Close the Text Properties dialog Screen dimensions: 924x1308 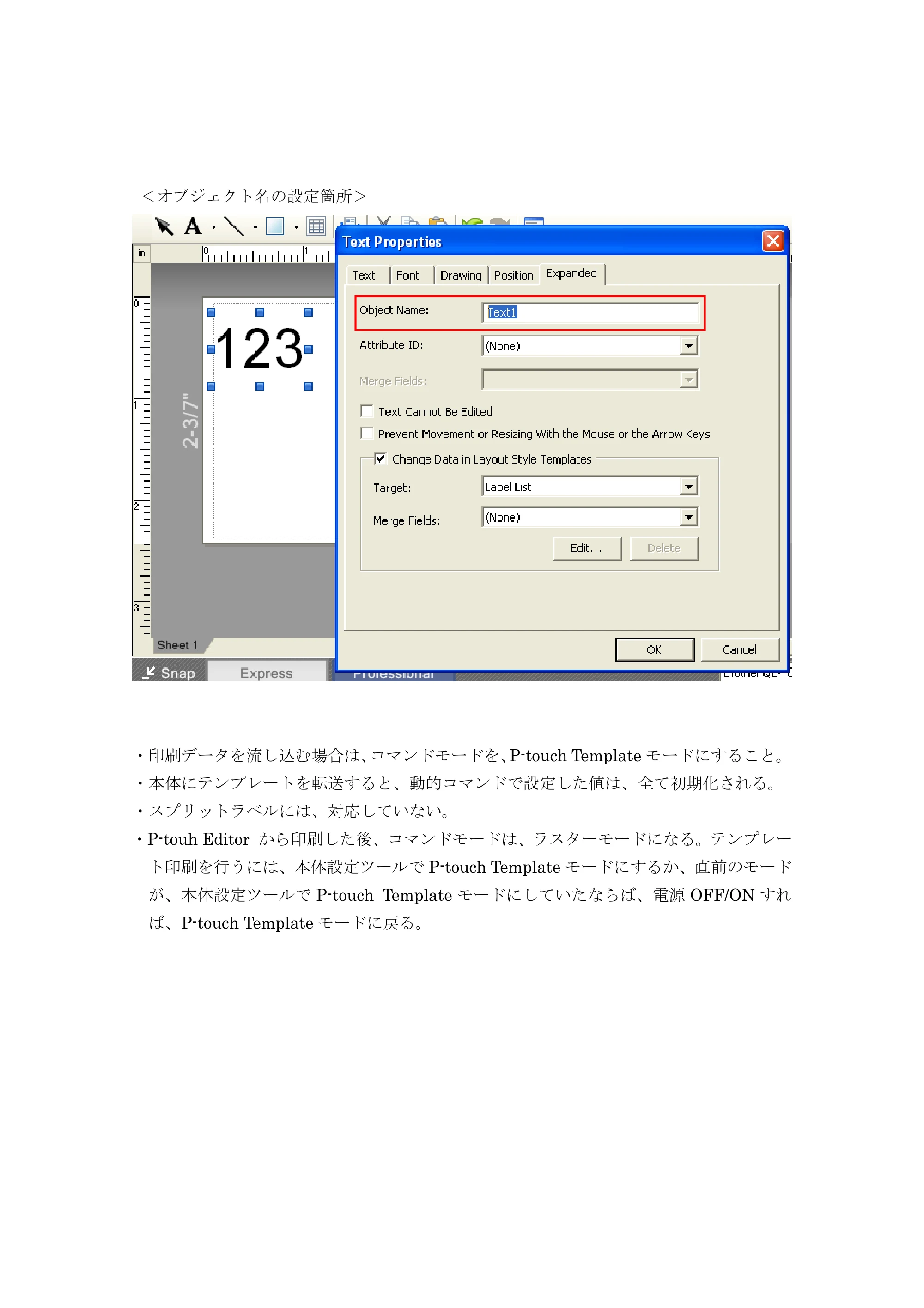(x=772, y=242)
